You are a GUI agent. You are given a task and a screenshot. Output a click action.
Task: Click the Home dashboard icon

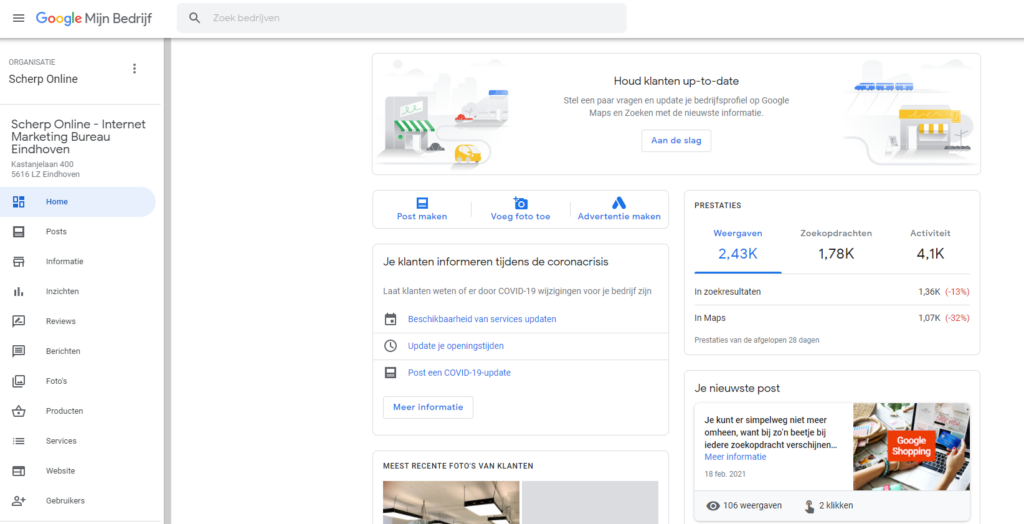point(18,202)
